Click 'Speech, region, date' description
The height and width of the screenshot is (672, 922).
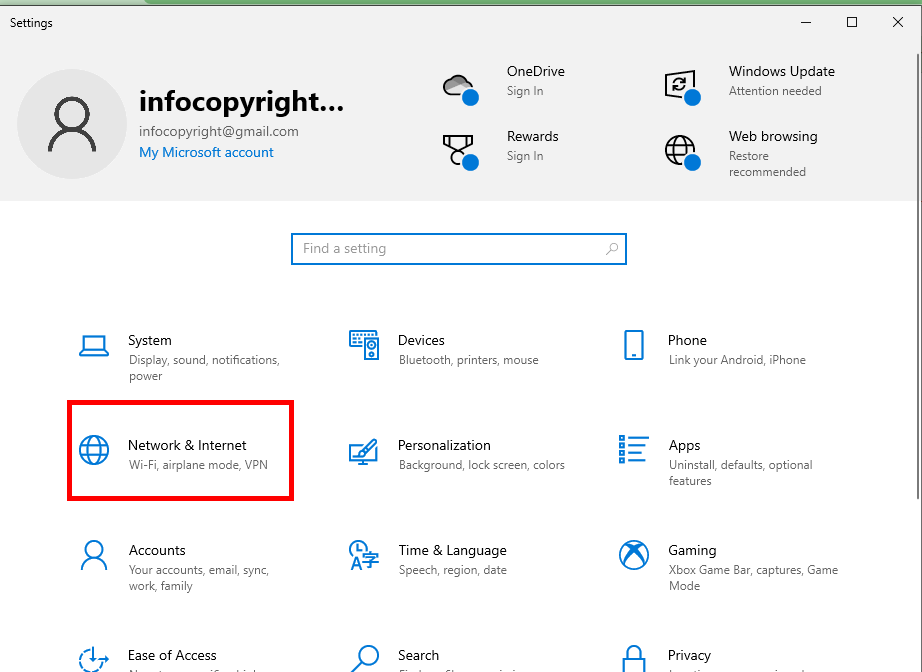click(x=453, y=570)
